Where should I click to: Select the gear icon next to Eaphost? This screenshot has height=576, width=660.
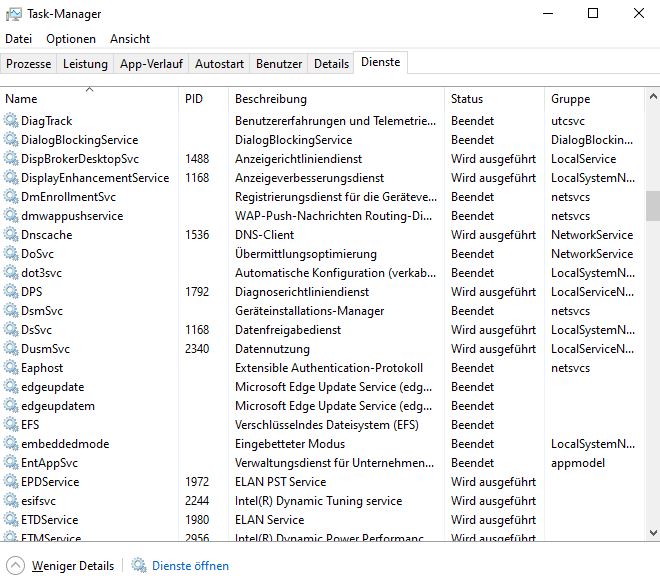click(11, 367)
